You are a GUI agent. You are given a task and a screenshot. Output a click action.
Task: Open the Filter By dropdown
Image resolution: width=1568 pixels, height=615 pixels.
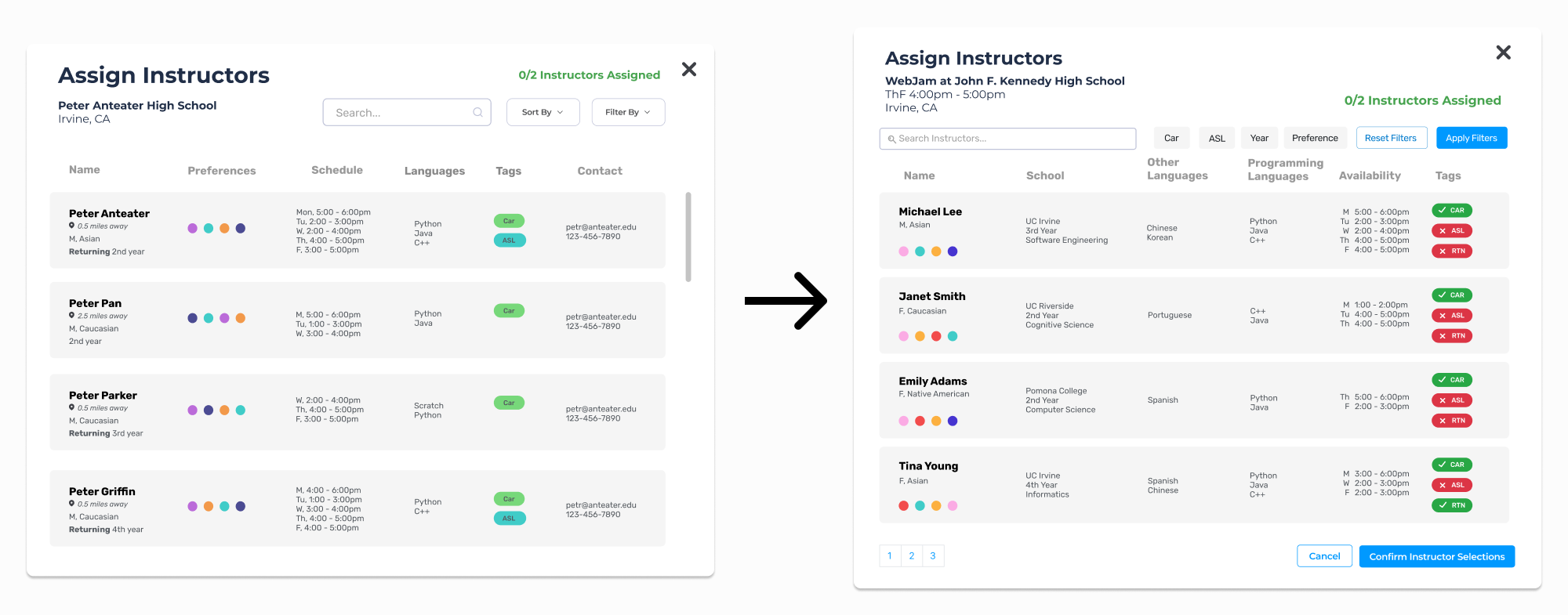[x=628, y=112]
